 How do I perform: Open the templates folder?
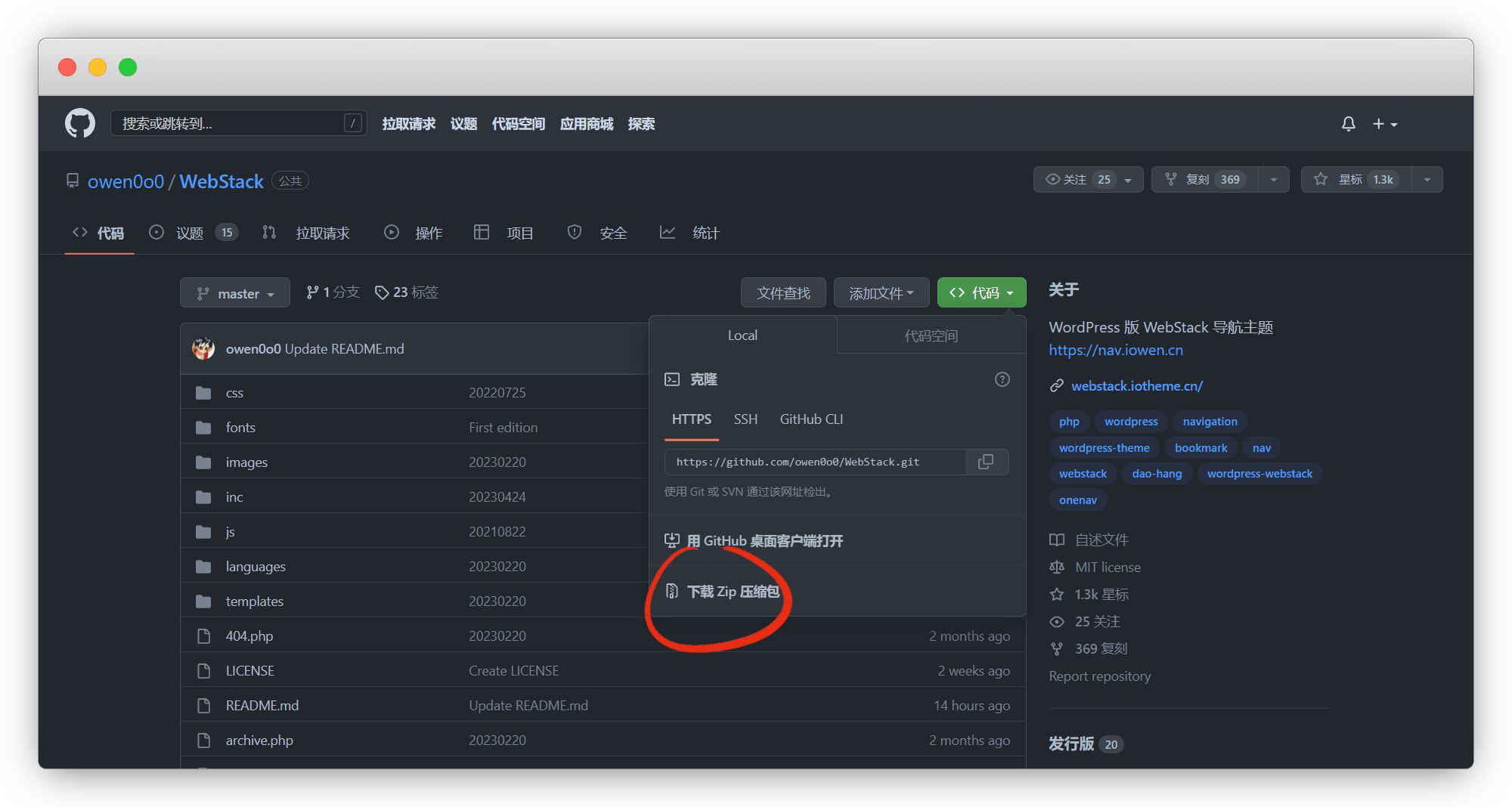pyautogui.click(x=254, y=601)
